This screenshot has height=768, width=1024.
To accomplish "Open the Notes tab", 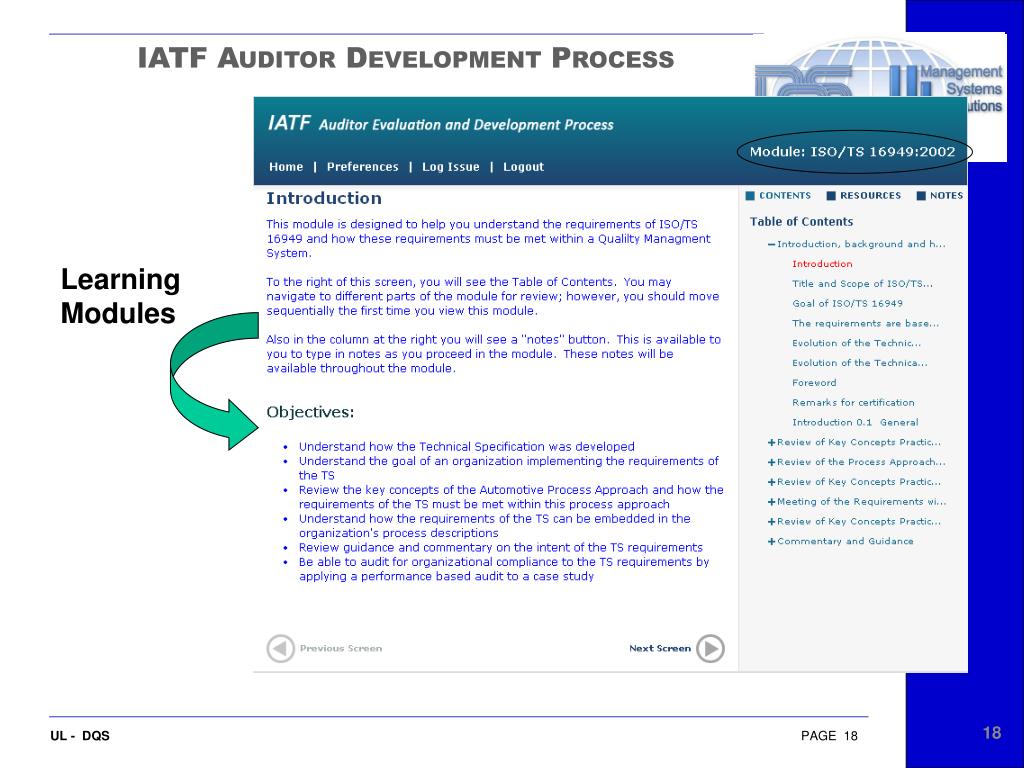I will pyautogui.click(x=940, y=195).
